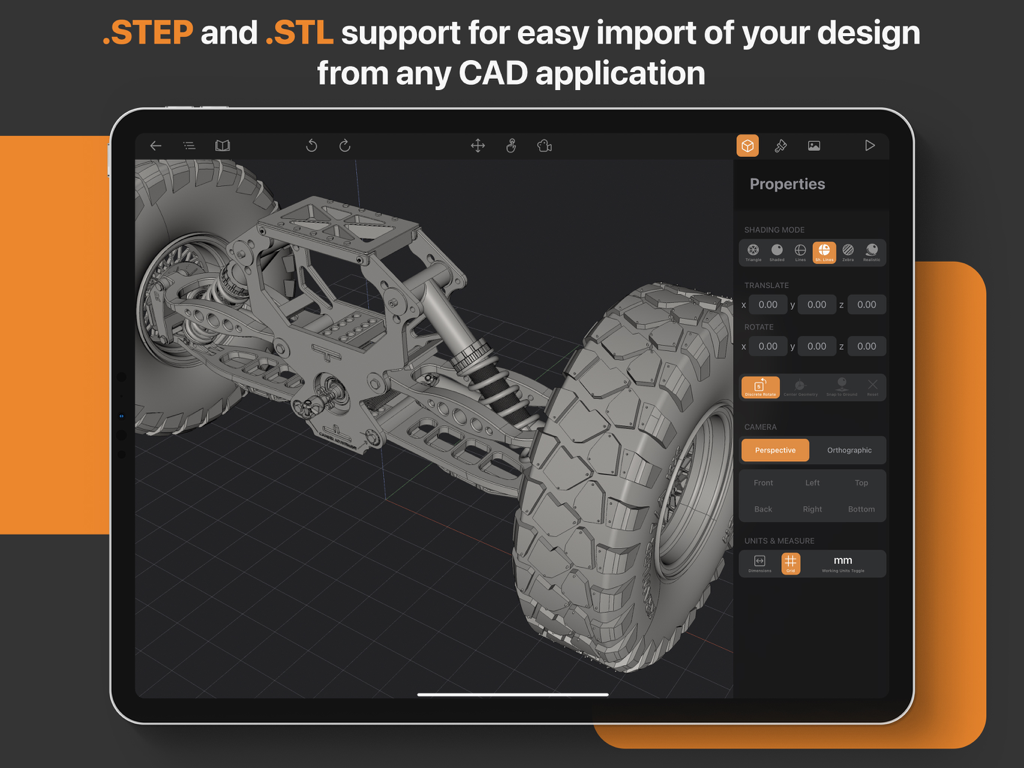Toggle the Dimensions display
Image resolution: width=1024 pixels, height=768 pixels.
pyautogui.click(x=758, y=563)
